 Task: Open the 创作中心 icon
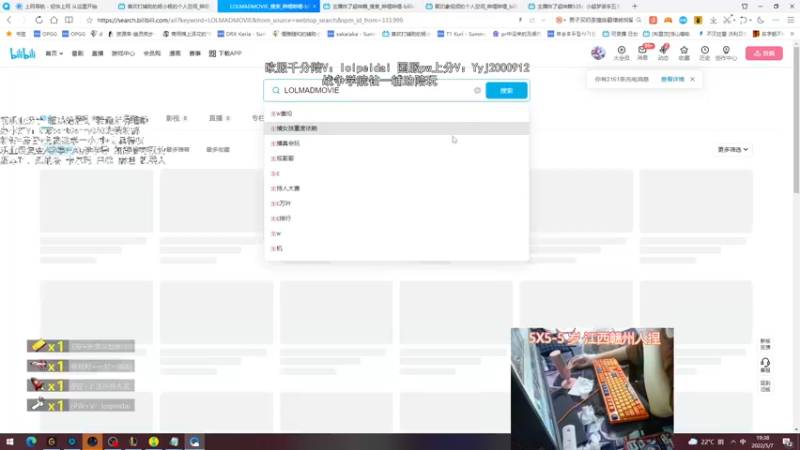click(726, 53)
